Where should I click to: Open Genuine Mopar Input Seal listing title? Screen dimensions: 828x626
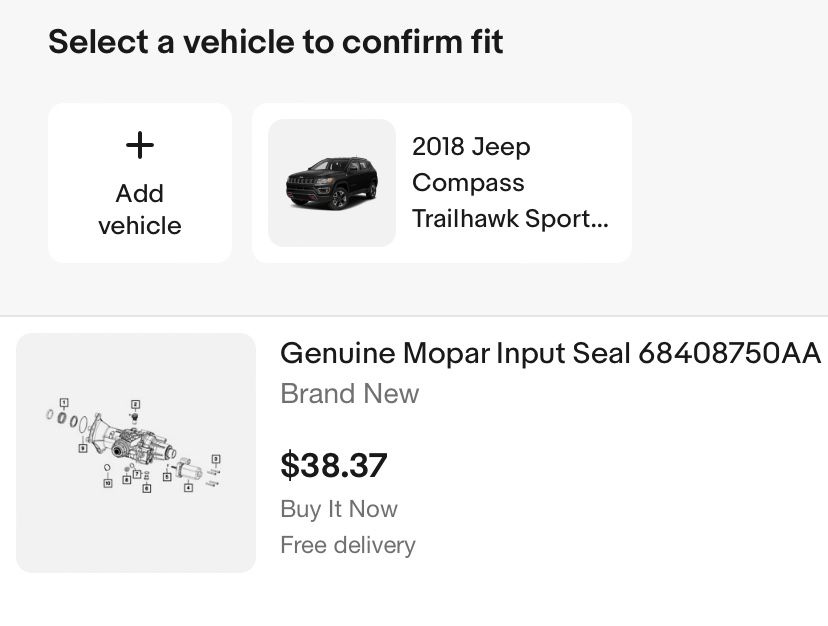coord(456,353)
